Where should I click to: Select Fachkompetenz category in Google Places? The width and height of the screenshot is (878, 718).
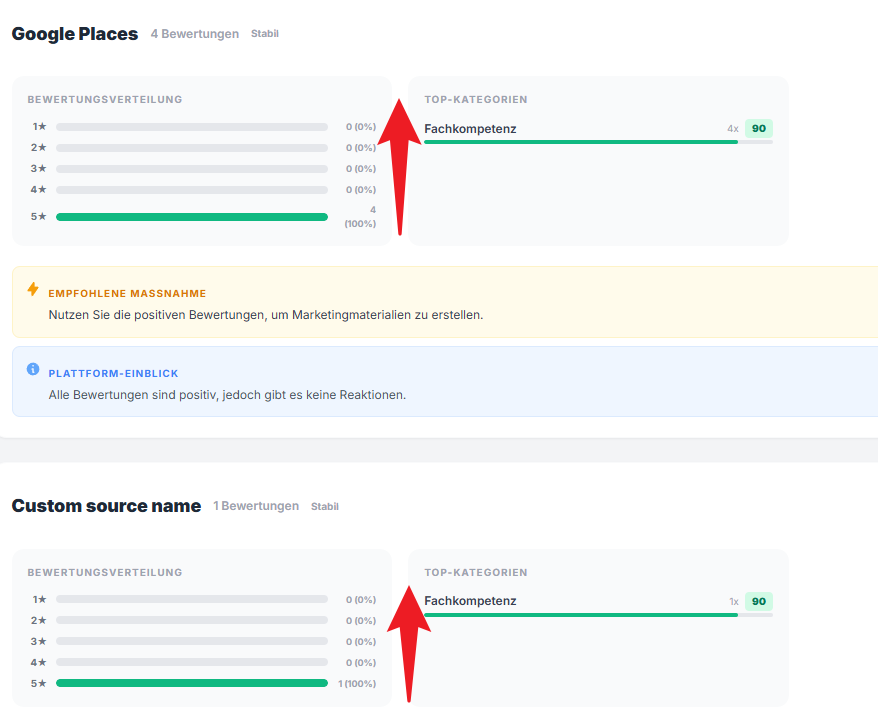470,129
